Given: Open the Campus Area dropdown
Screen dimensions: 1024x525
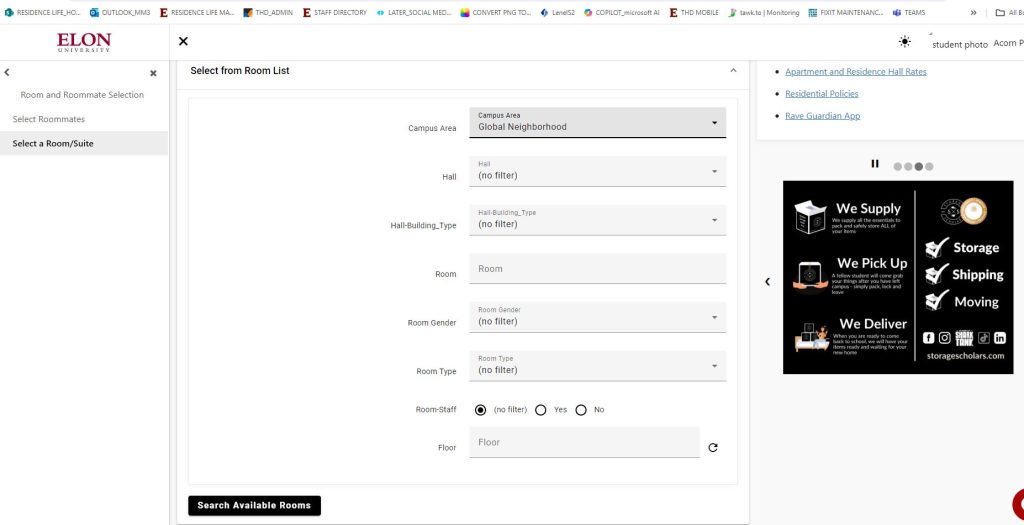Looking at the screenshot, I should point(597,123).
